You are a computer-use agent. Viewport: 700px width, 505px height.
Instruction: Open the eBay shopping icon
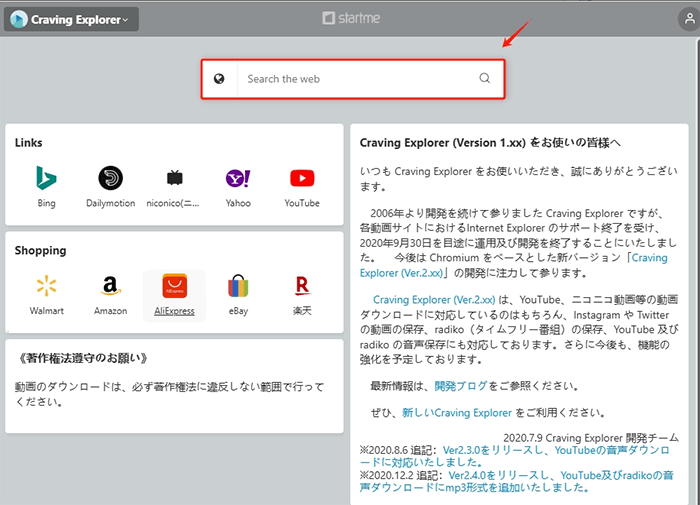click(238, 286)
